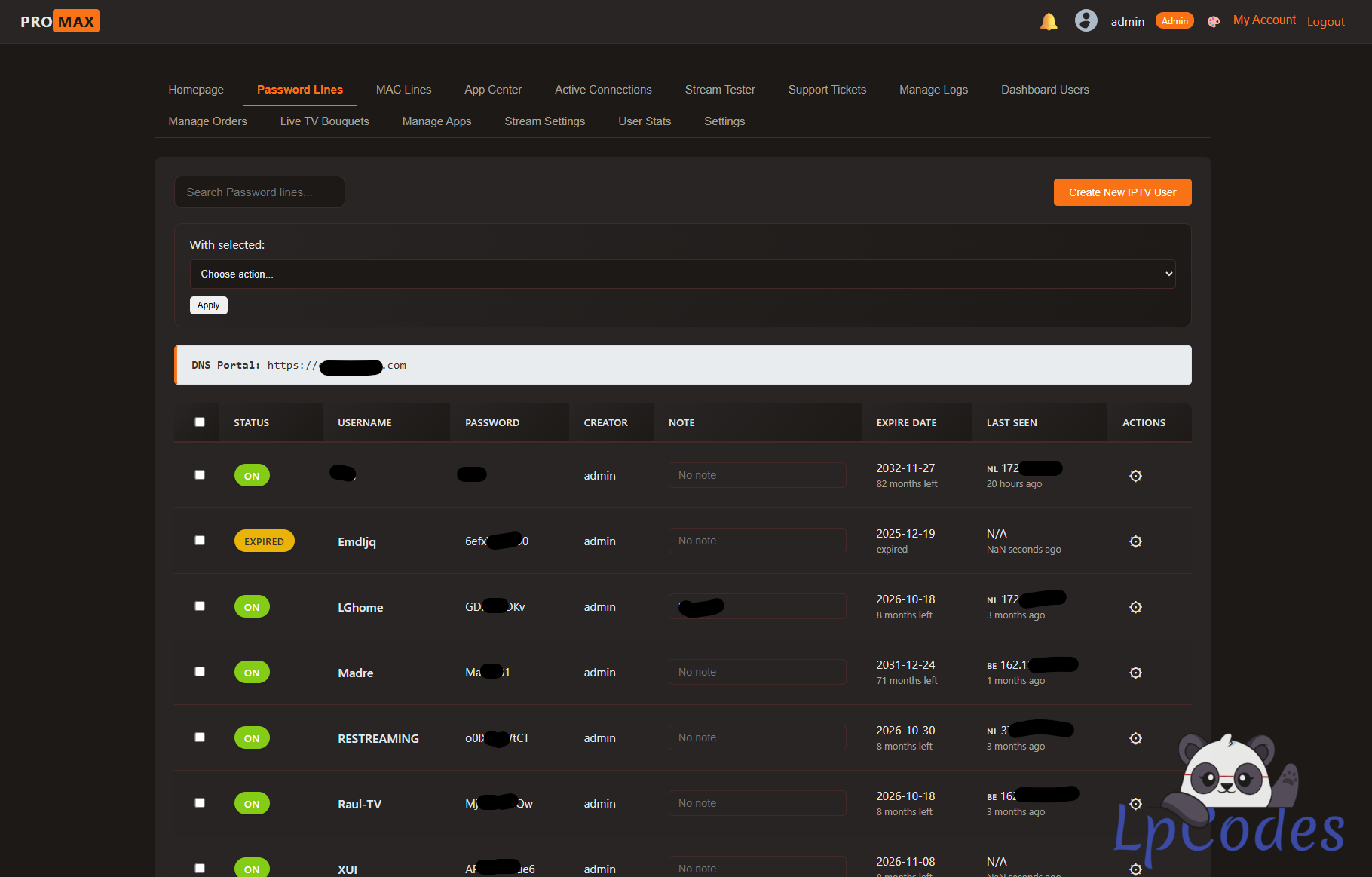Open actions gear for Madre row

[x=1135, y=673]
